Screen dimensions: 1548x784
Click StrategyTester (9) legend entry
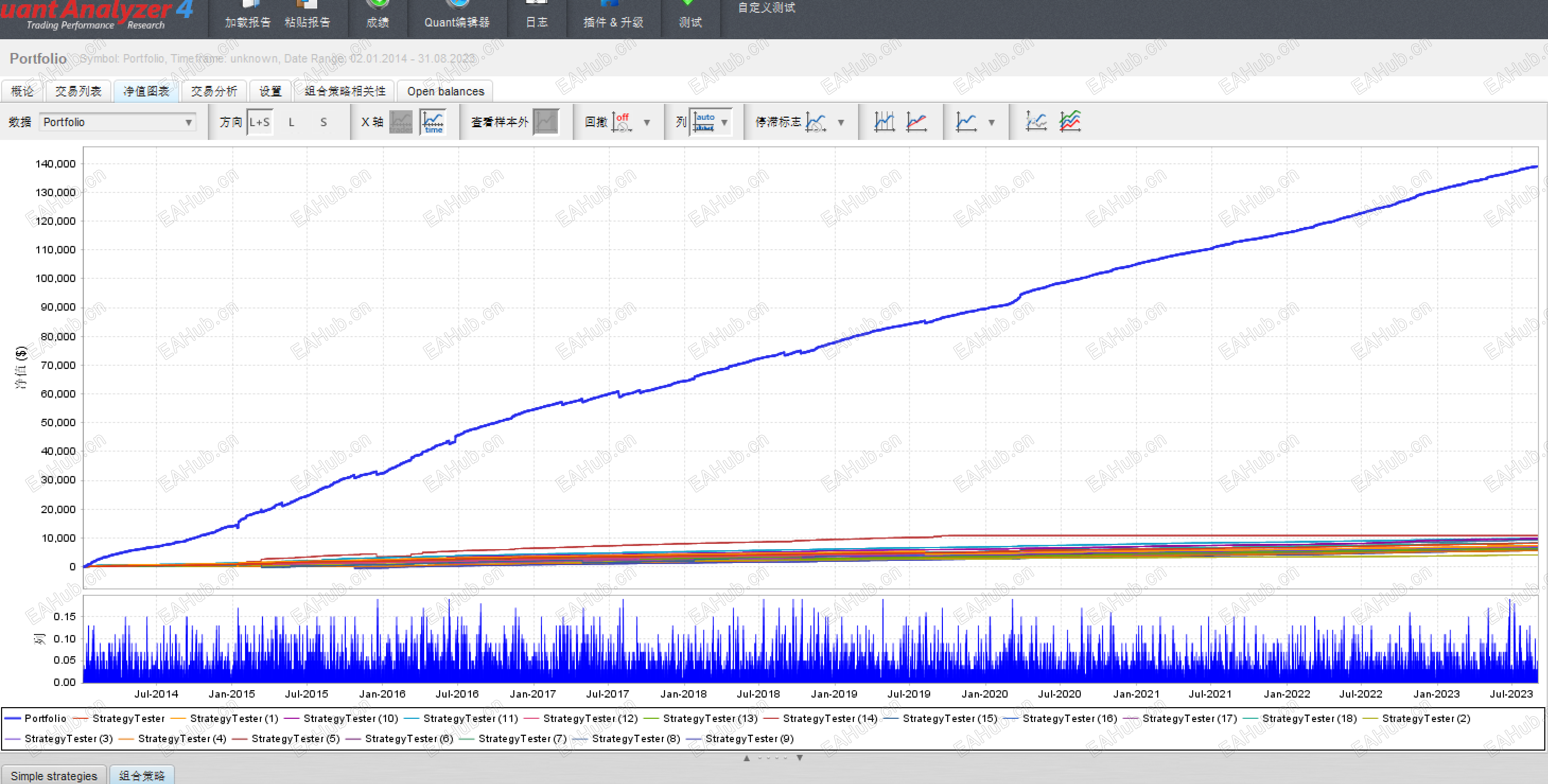pos(740,739)
